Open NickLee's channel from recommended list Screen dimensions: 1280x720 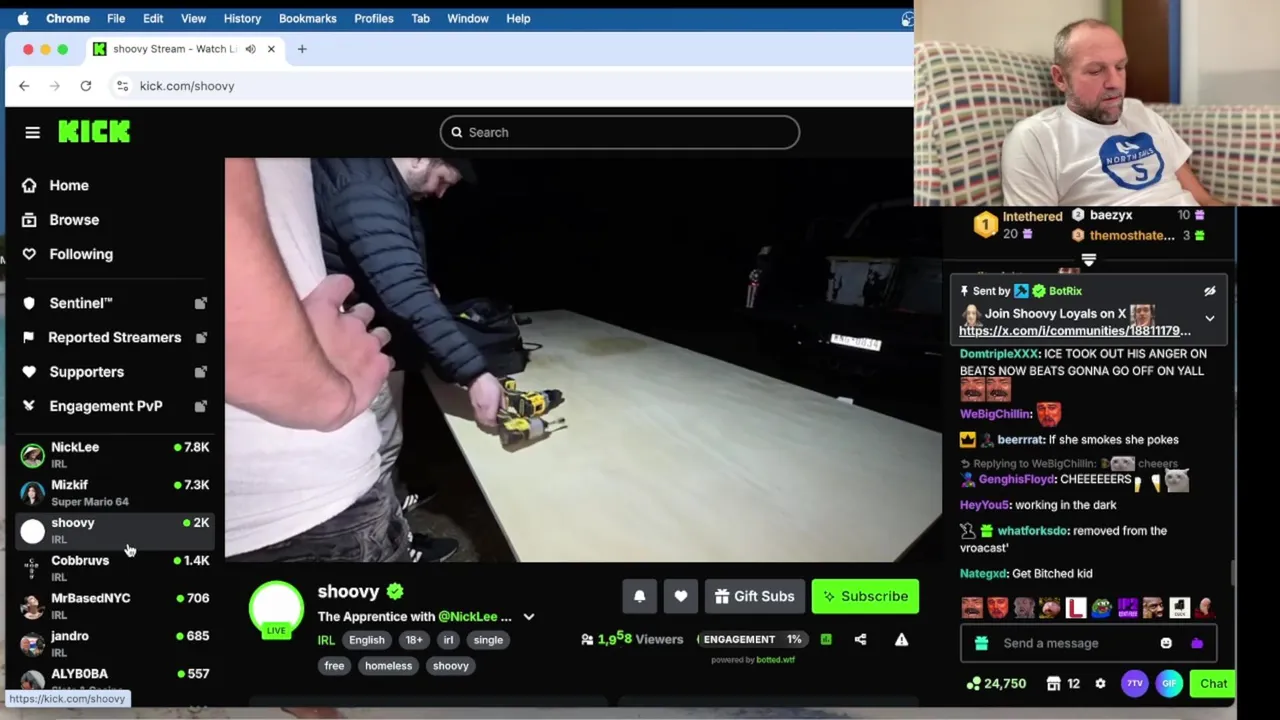pyautogui.click(x=114, y=455)
